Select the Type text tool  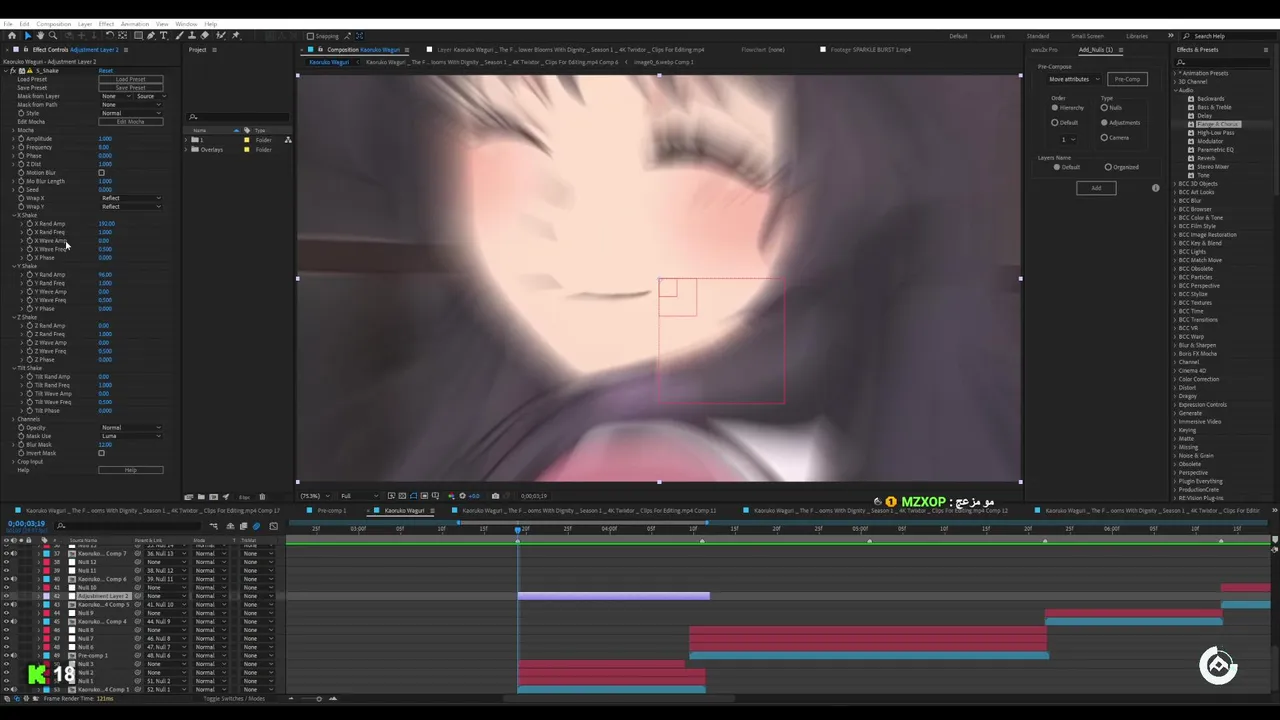coord(163,35)
